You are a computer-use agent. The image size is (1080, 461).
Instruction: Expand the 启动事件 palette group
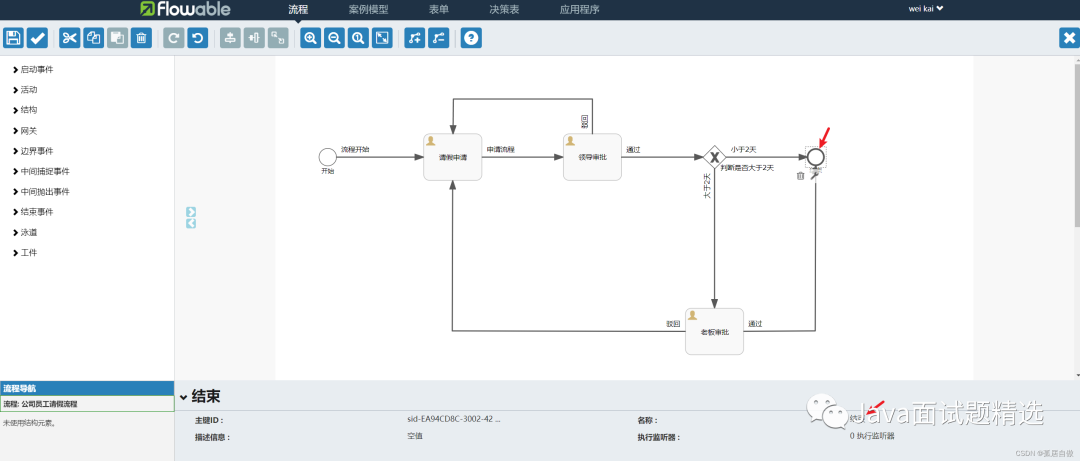click(x=36, y=69)
